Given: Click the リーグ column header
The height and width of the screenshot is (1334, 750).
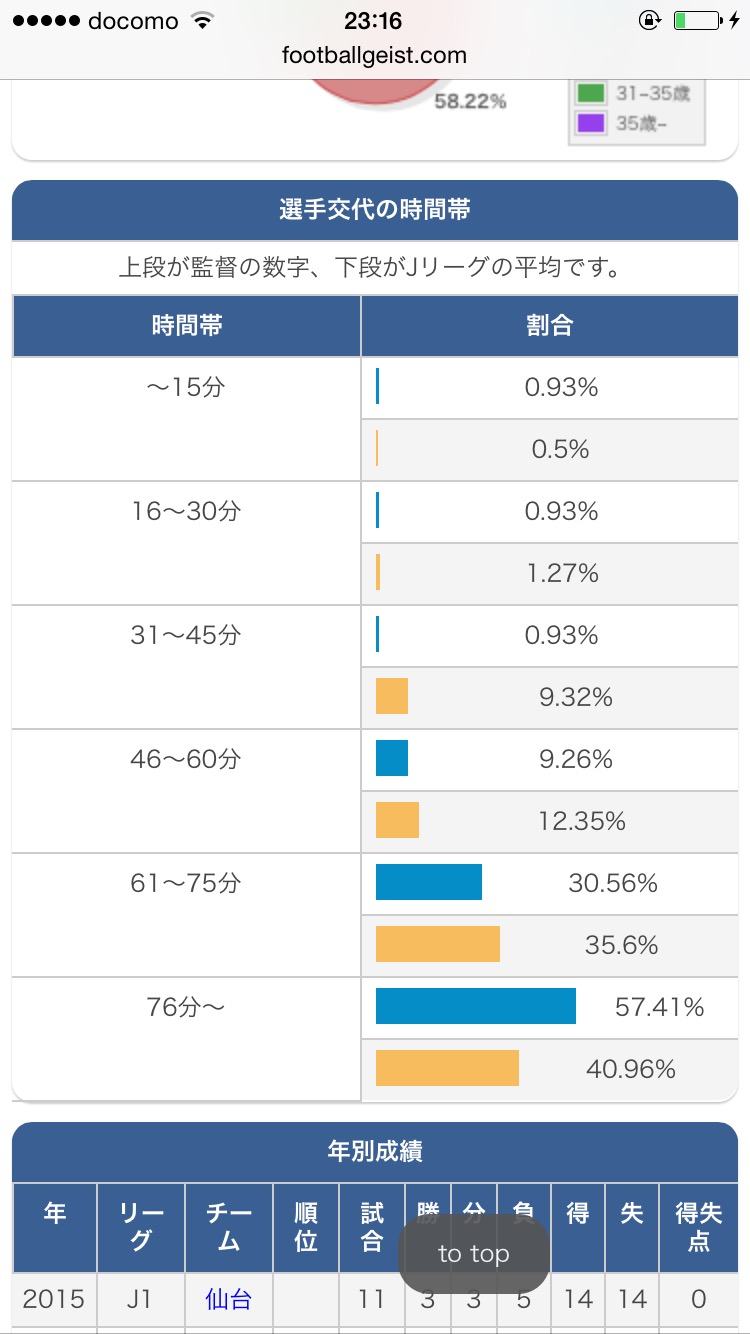Looking at the screenshot, I should 141,1227.
